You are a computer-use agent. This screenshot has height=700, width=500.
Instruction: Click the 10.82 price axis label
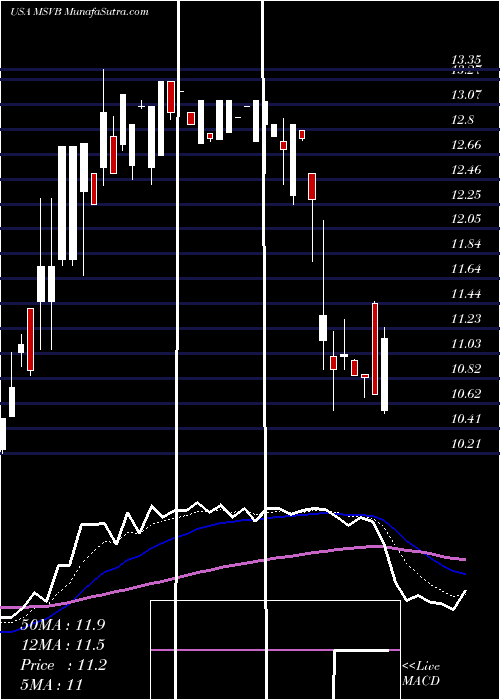[466, 369]
